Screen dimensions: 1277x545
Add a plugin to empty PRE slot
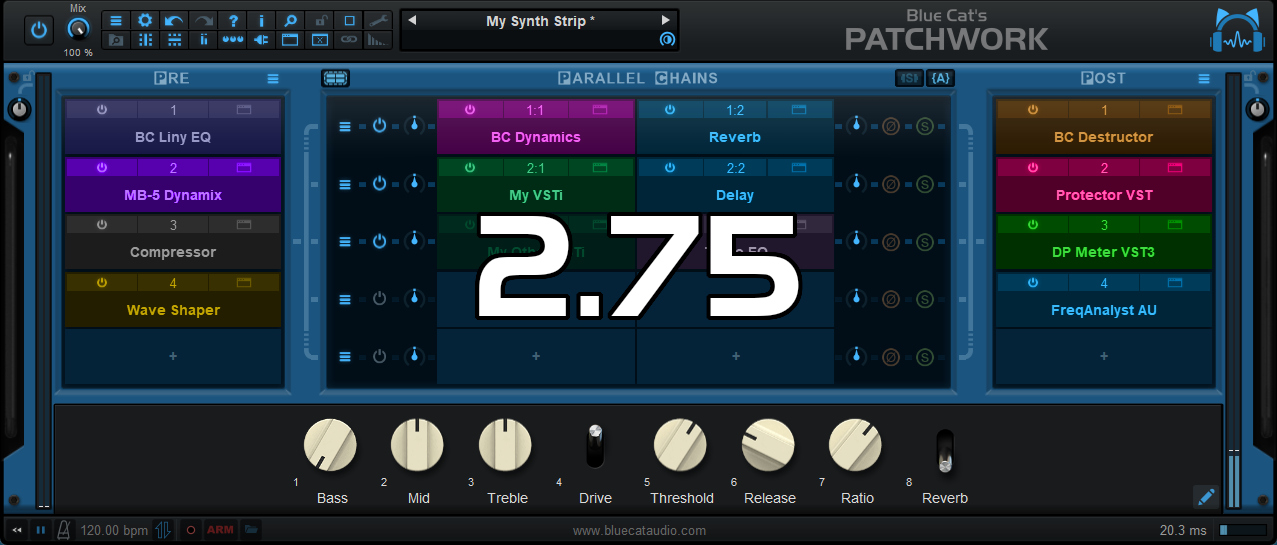[x=173, y=356]
